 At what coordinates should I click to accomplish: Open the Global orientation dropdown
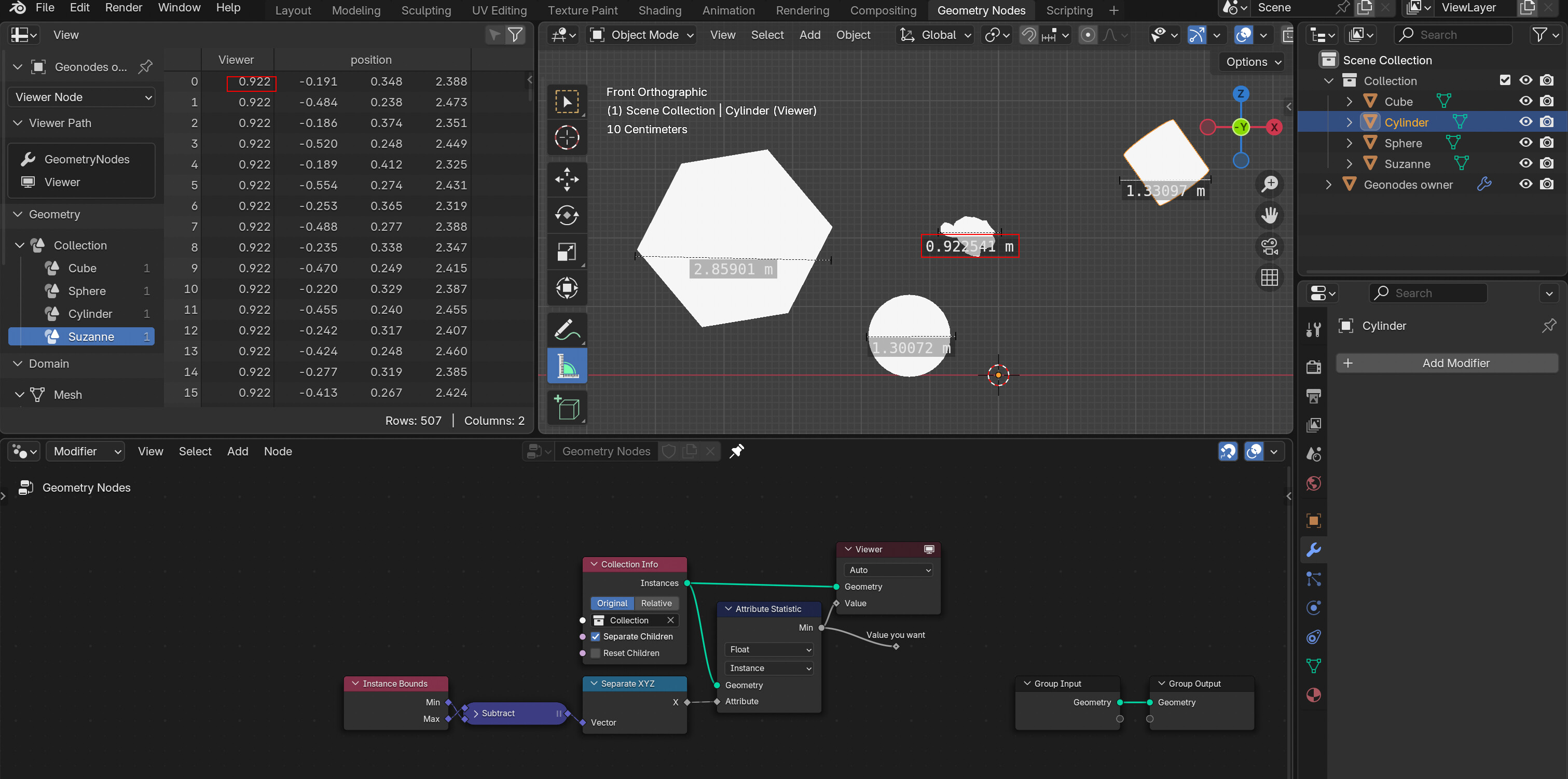tap(936, 35)
